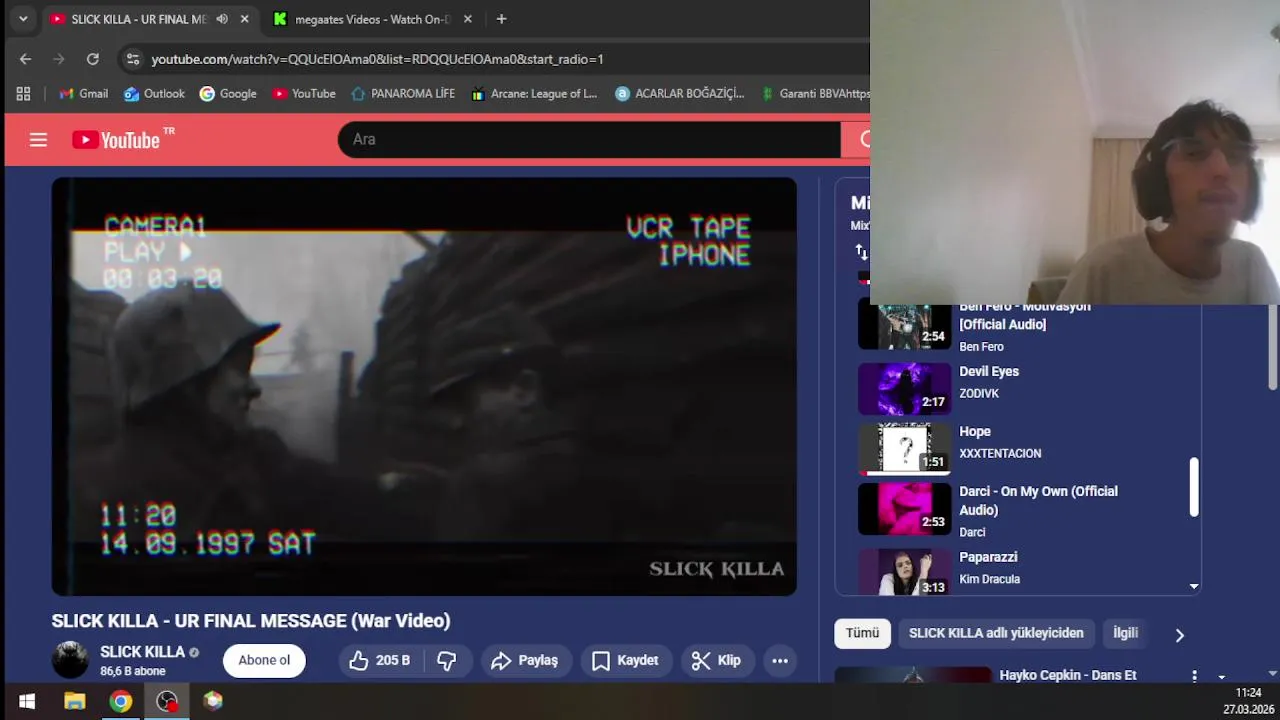Like the video showing 205 B
Image resolution: width=1280 pixels, height=720 pixels.
pyautogui.click(x=380, y=660)
